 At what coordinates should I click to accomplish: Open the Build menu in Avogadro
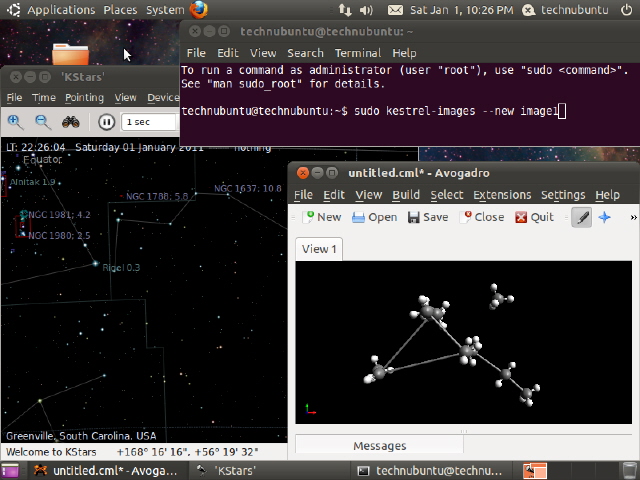click(x=406, y=195)
